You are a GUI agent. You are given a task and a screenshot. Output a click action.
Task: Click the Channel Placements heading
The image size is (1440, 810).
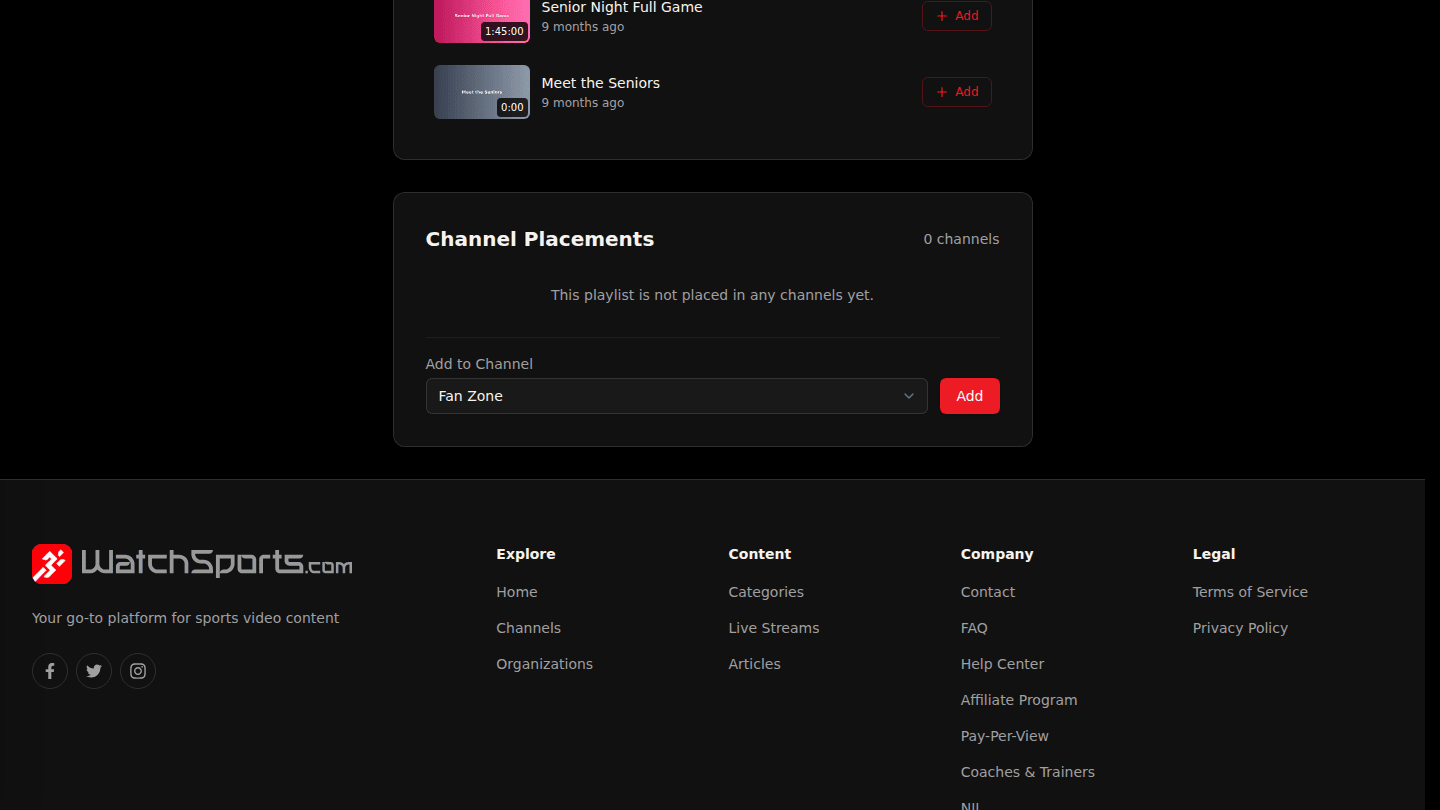click(540, 239)
